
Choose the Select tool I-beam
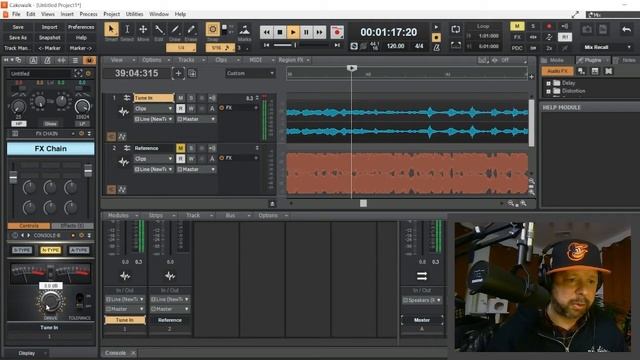pyautogui.click(x=127, y=29)
